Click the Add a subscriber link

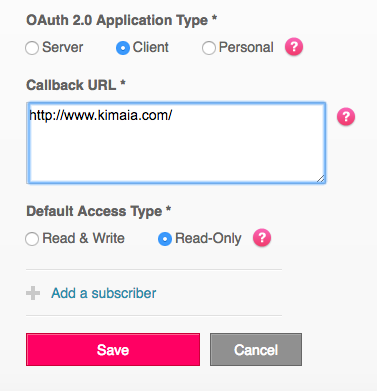(104, 293)
